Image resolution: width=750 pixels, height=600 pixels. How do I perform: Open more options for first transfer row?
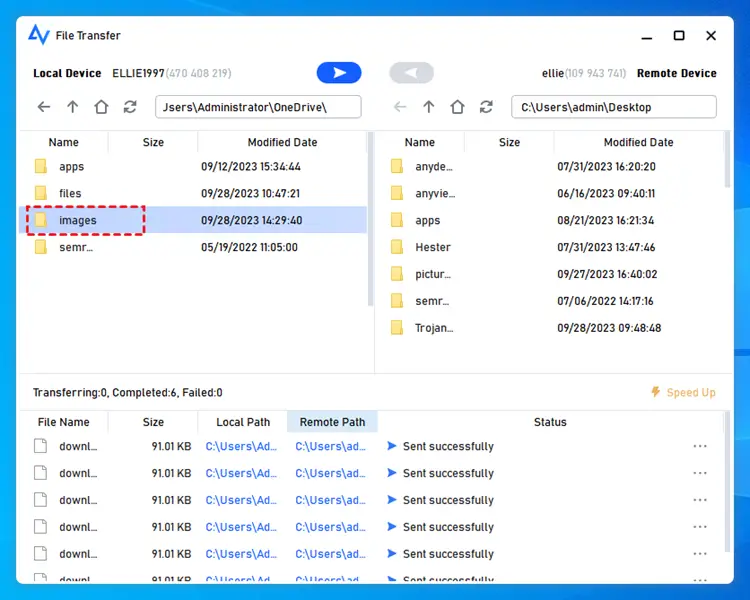[x=700, y=447]
